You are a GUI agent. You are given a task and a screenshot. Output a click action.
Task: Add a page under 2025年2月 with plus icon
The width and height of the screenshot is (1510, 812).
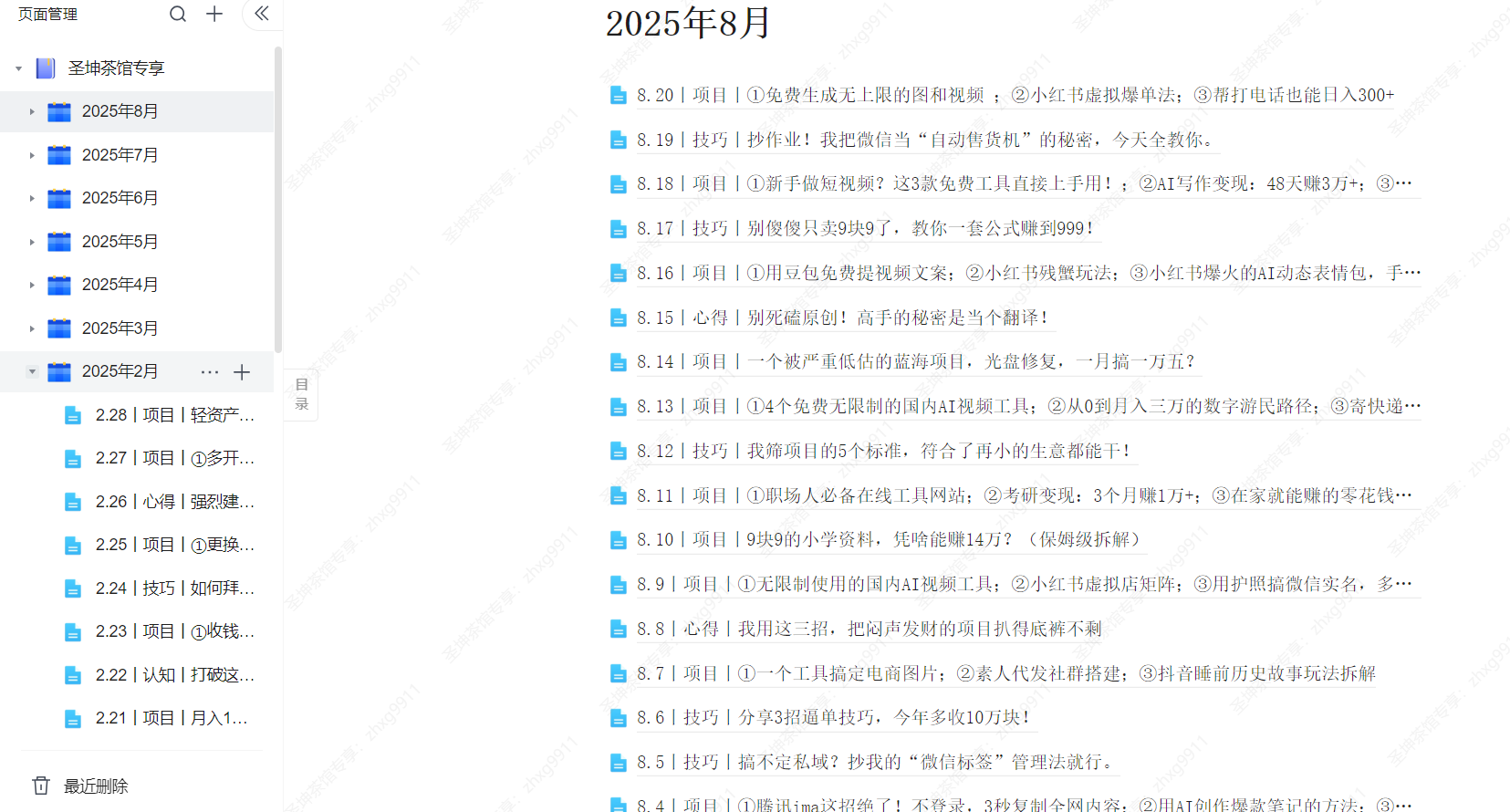click(x=242, y=372)
